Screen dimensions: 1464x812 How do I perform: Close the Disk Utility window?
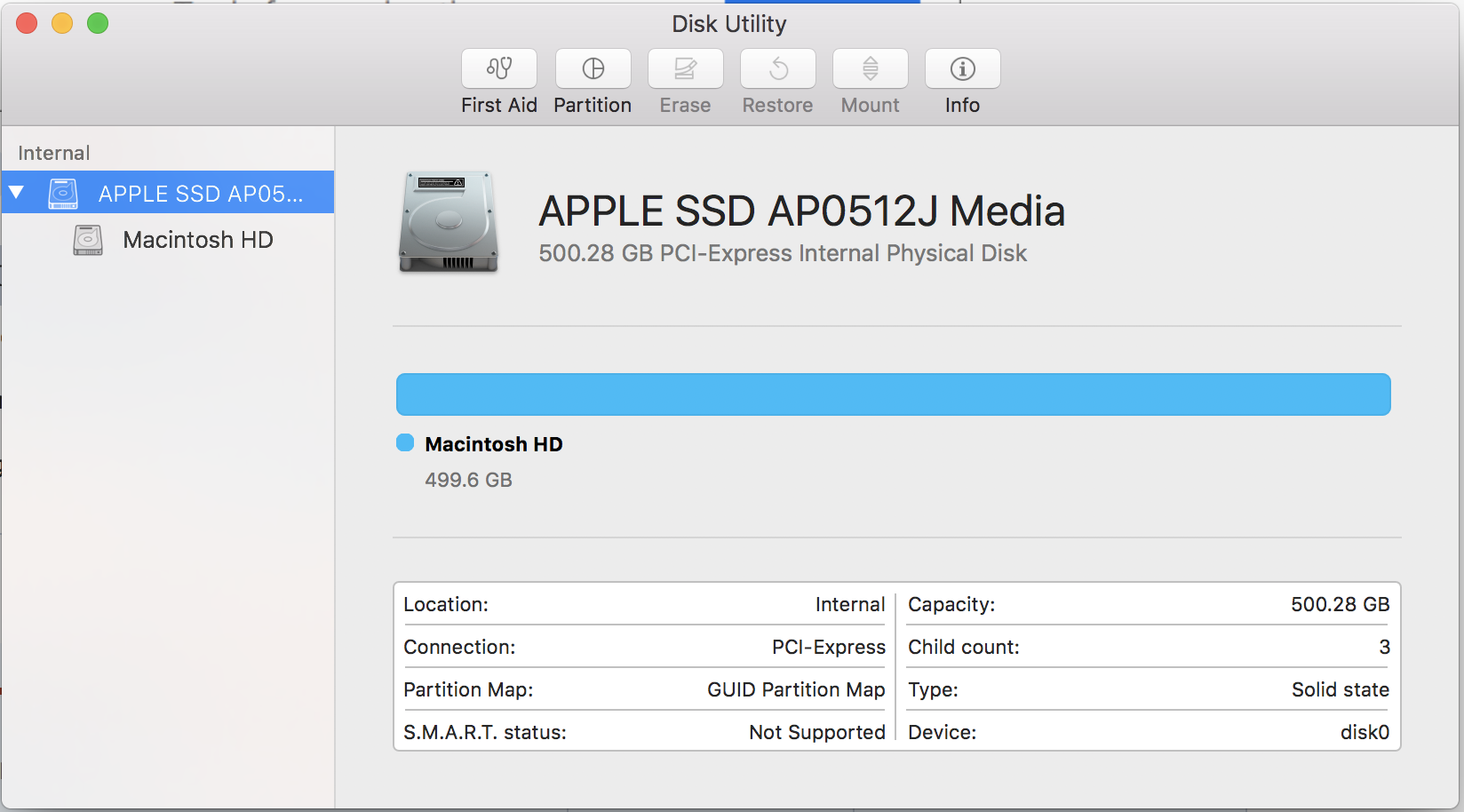tap(27, 23)
